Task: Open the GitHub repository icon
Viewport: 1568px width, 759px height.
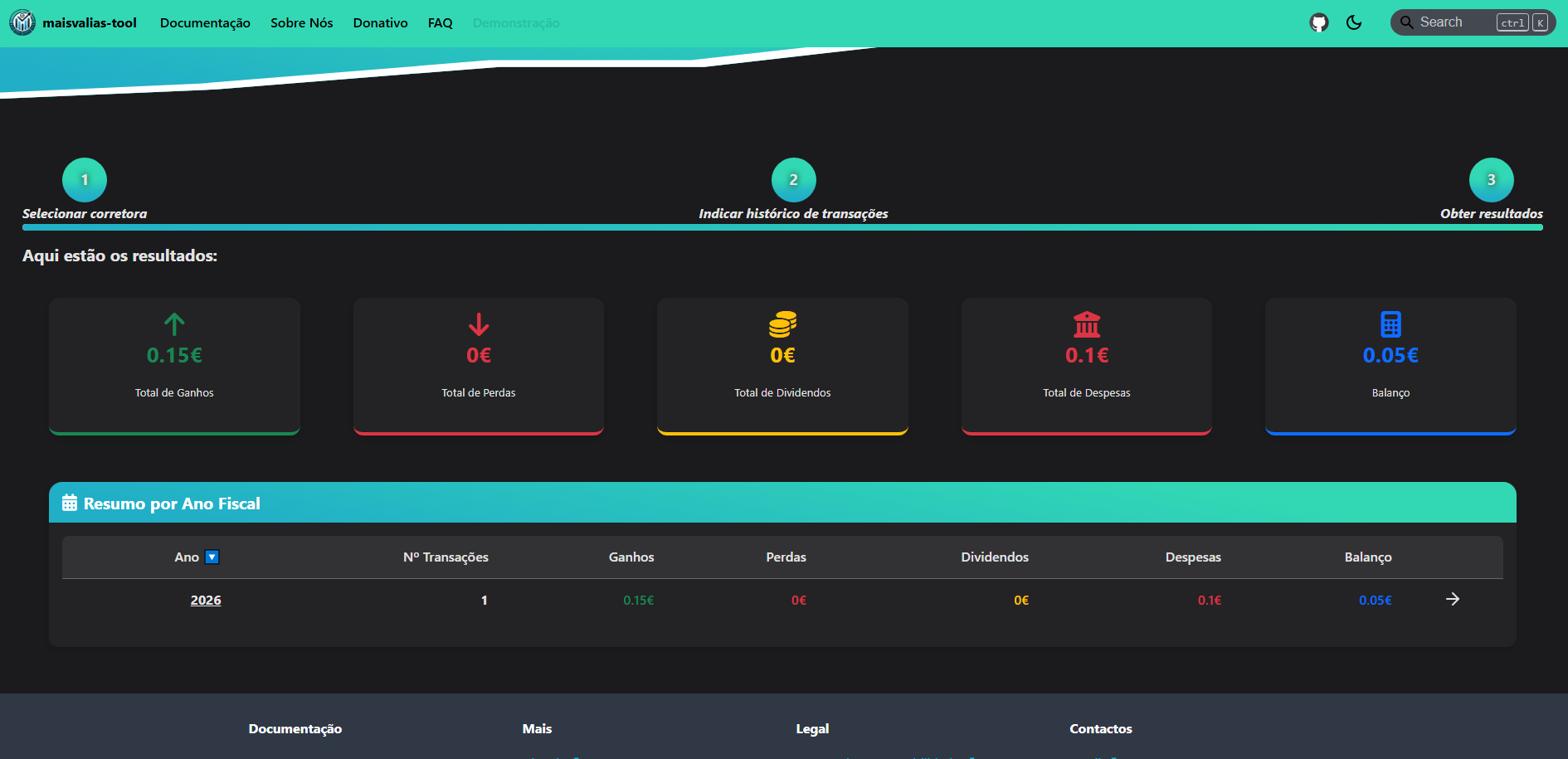Action: [1318, 23]
